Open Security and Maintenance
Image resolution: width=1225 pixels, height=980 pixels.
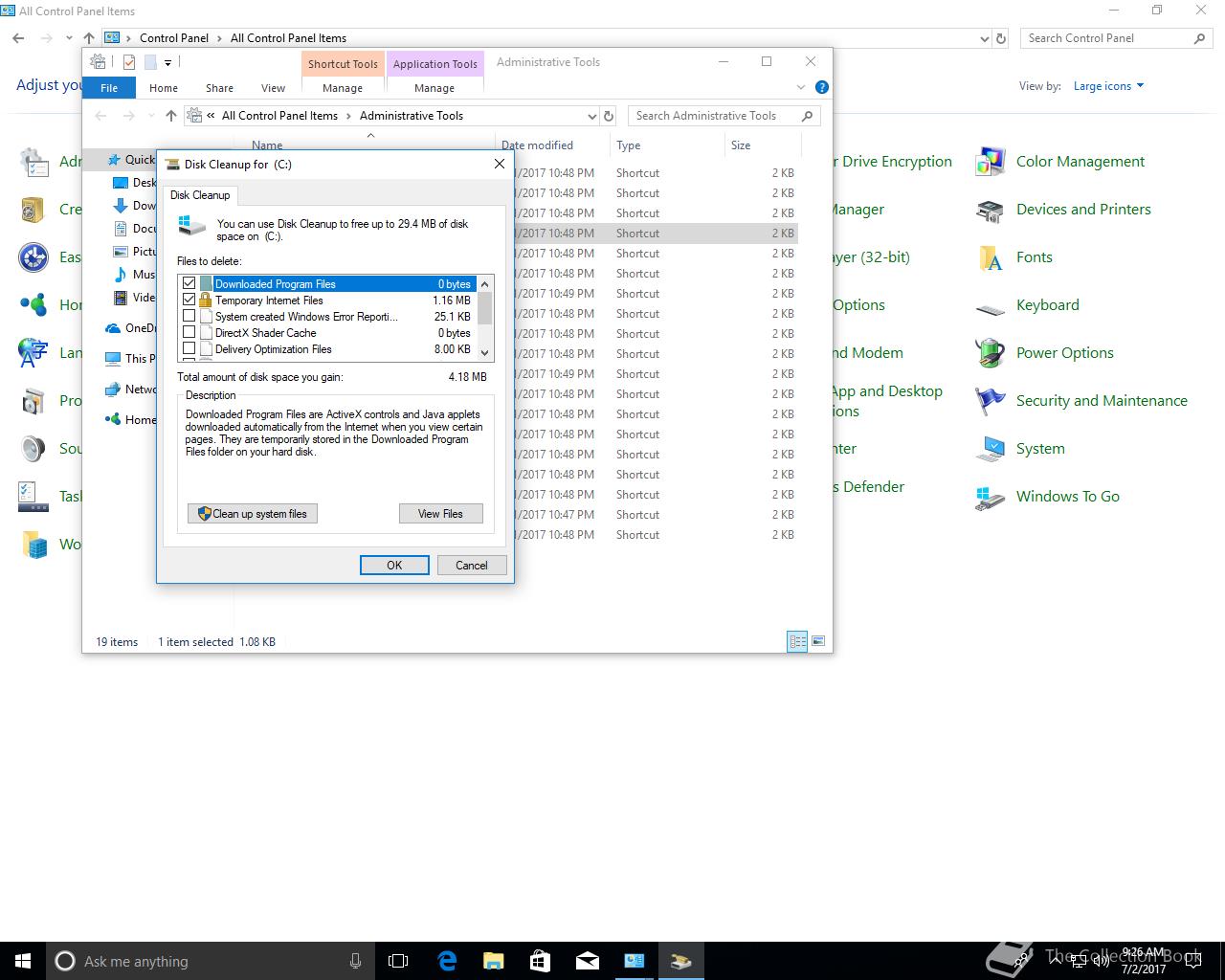point(1081,401)
